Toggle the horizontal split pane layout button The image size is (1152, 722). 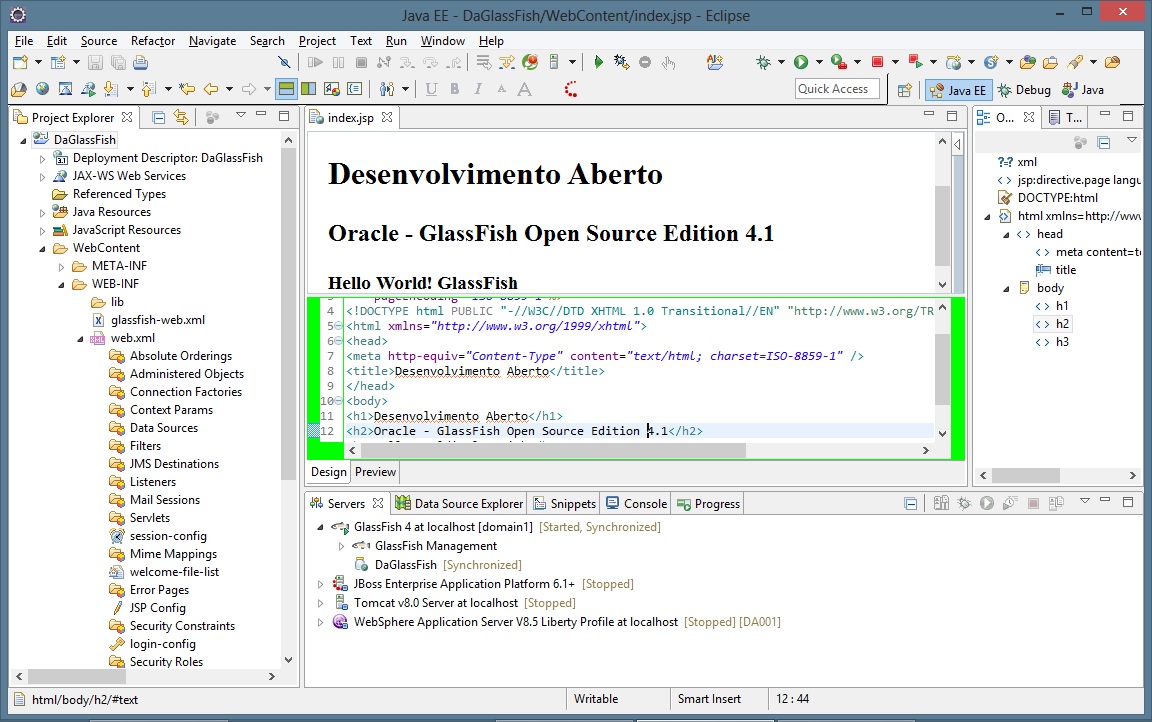coord(287,89)
